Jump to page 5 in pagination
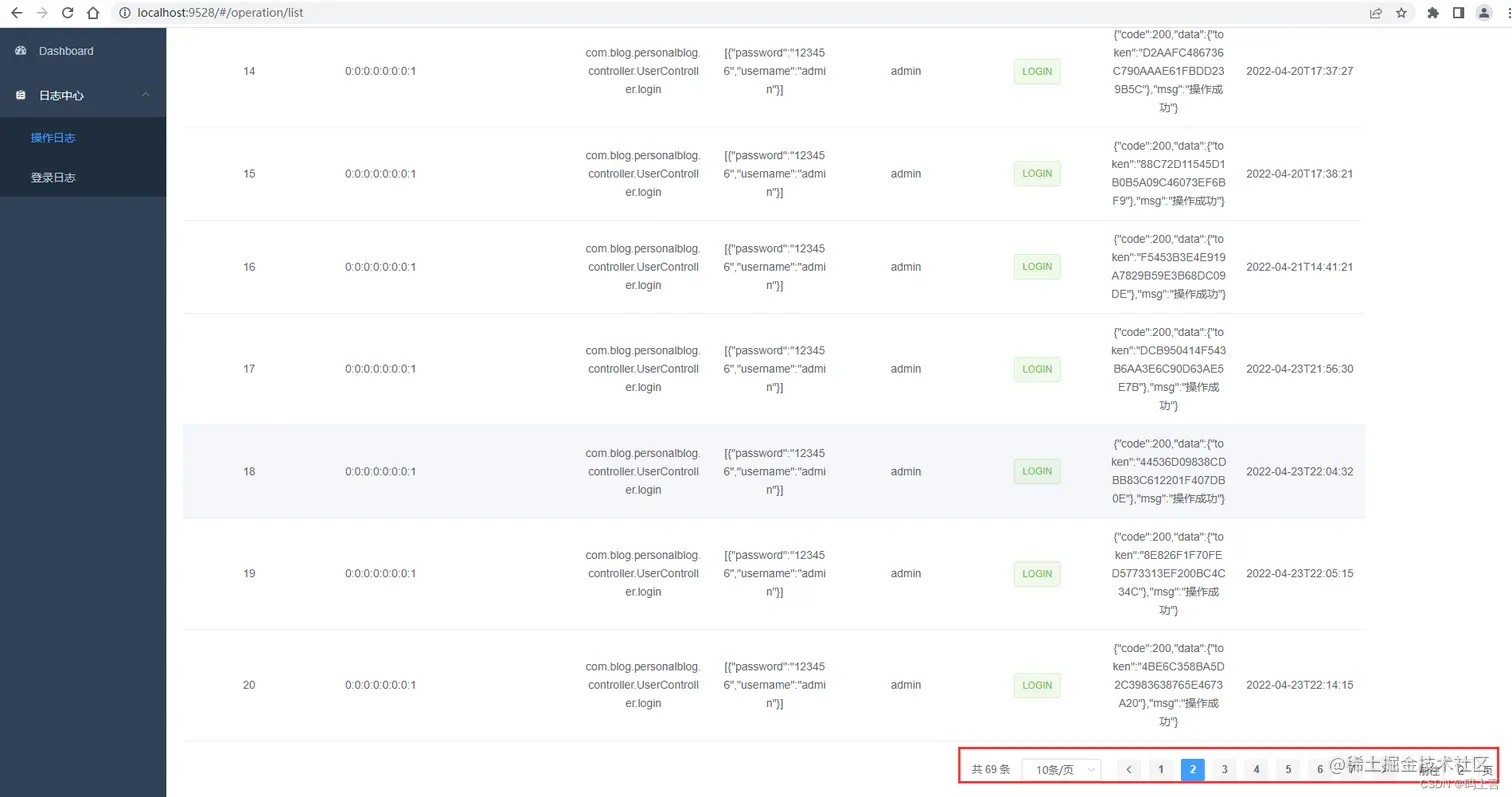1512x797 pixels. [1288, 769]
